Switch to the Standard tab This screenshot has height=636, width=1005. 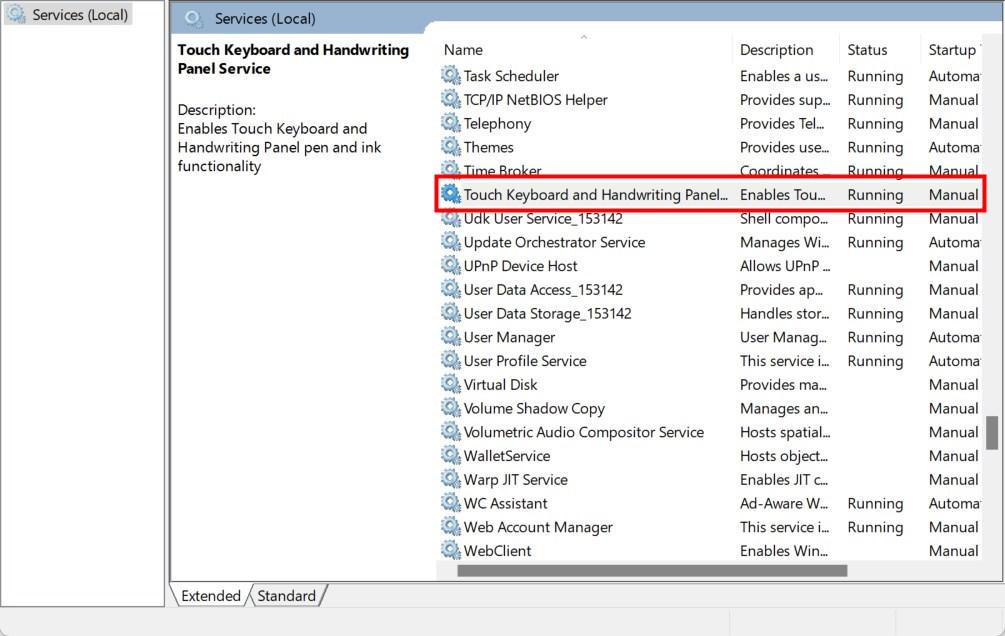click(x=286, y=596)
